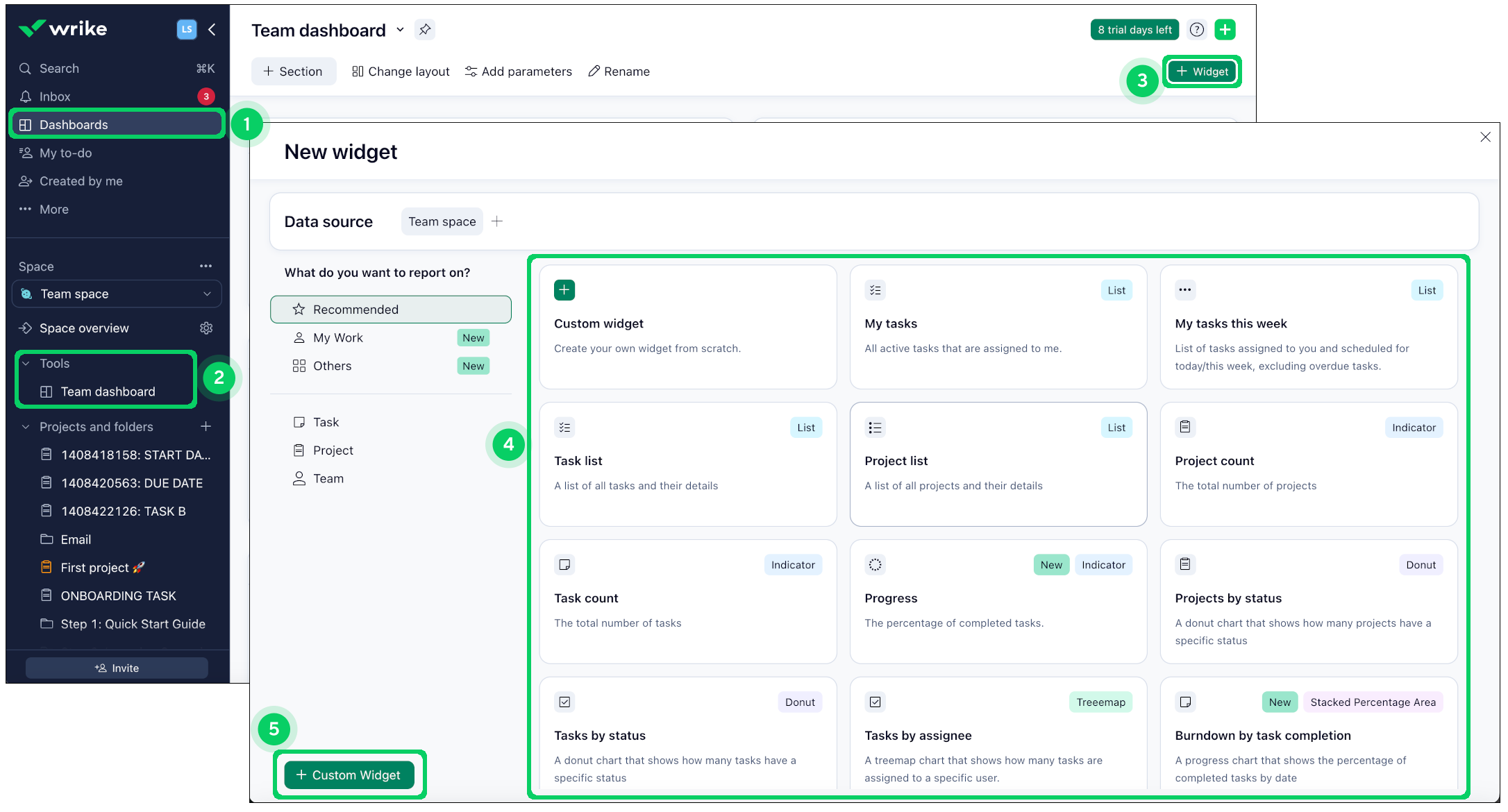Open the LS profile avatar
This screenshot has width=1508, height=812.
[186, 29]
